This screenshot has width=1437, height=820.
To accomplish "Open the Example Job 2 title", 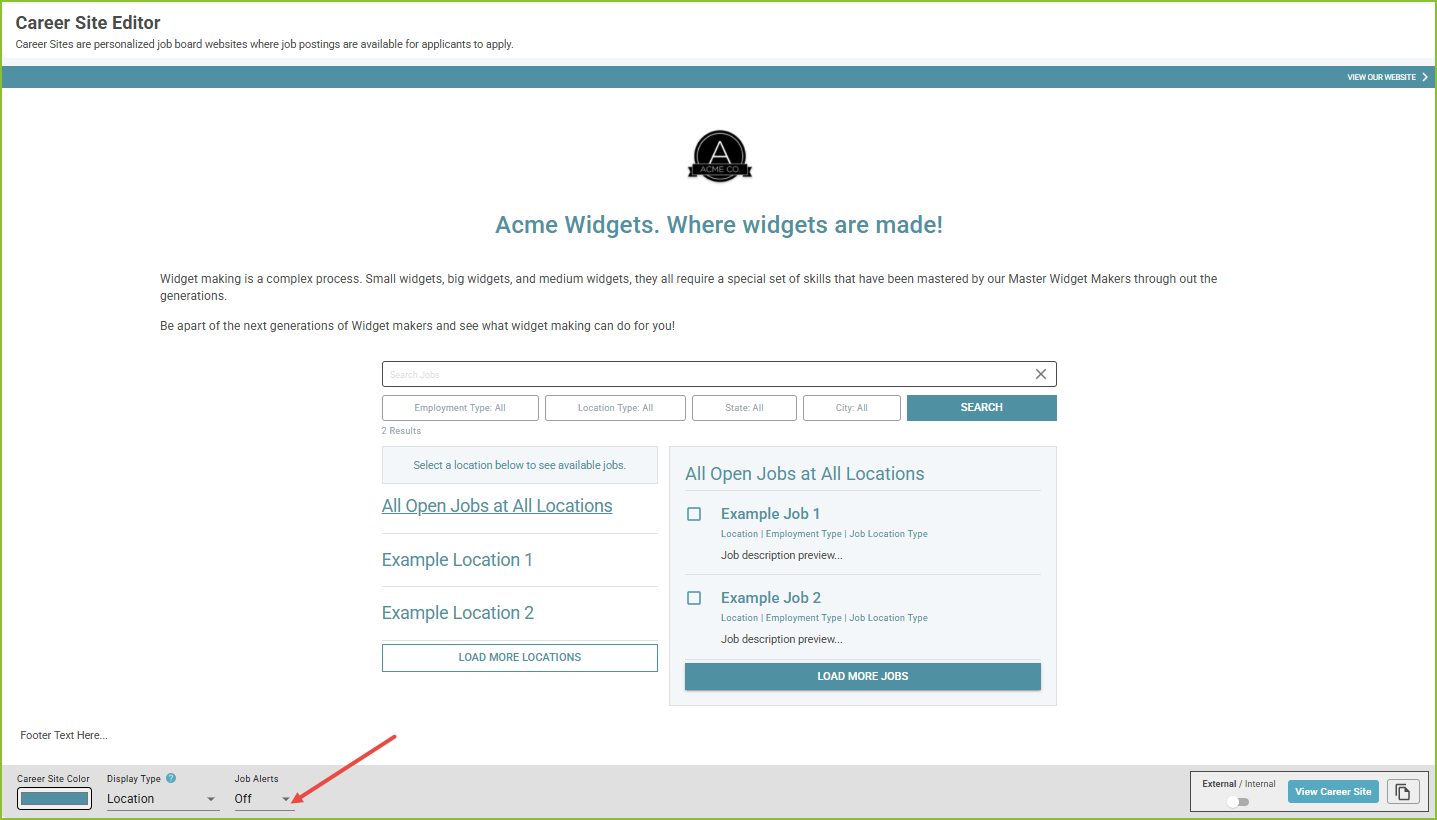I will [x=771, y=598].
